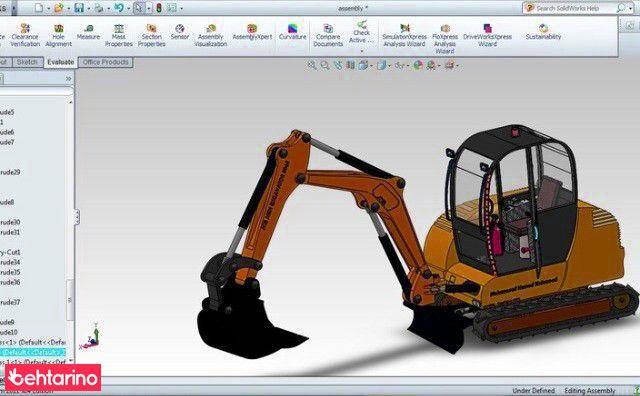The width and height of the screenshot is (640, 396).
Task: Open Assembly Visualization
Action: [x=211, y=35]
